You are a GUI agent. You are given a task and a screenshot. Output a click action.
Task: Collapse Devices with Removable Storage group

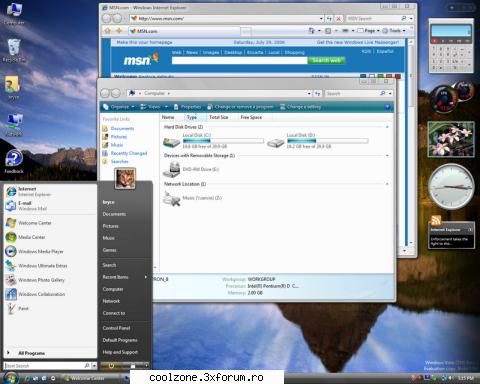[x=387, y=156]
